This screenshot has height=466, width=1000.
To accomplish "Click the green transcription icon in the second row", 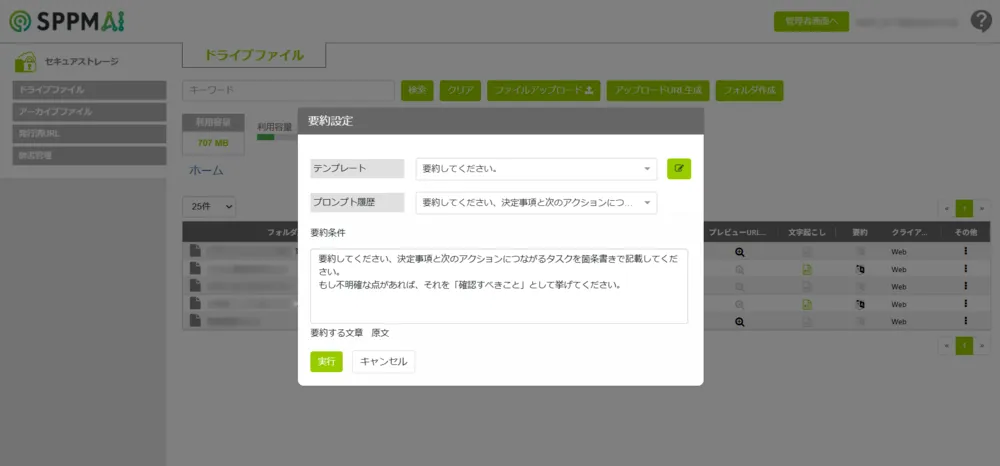I will click(x=807, y=270).
